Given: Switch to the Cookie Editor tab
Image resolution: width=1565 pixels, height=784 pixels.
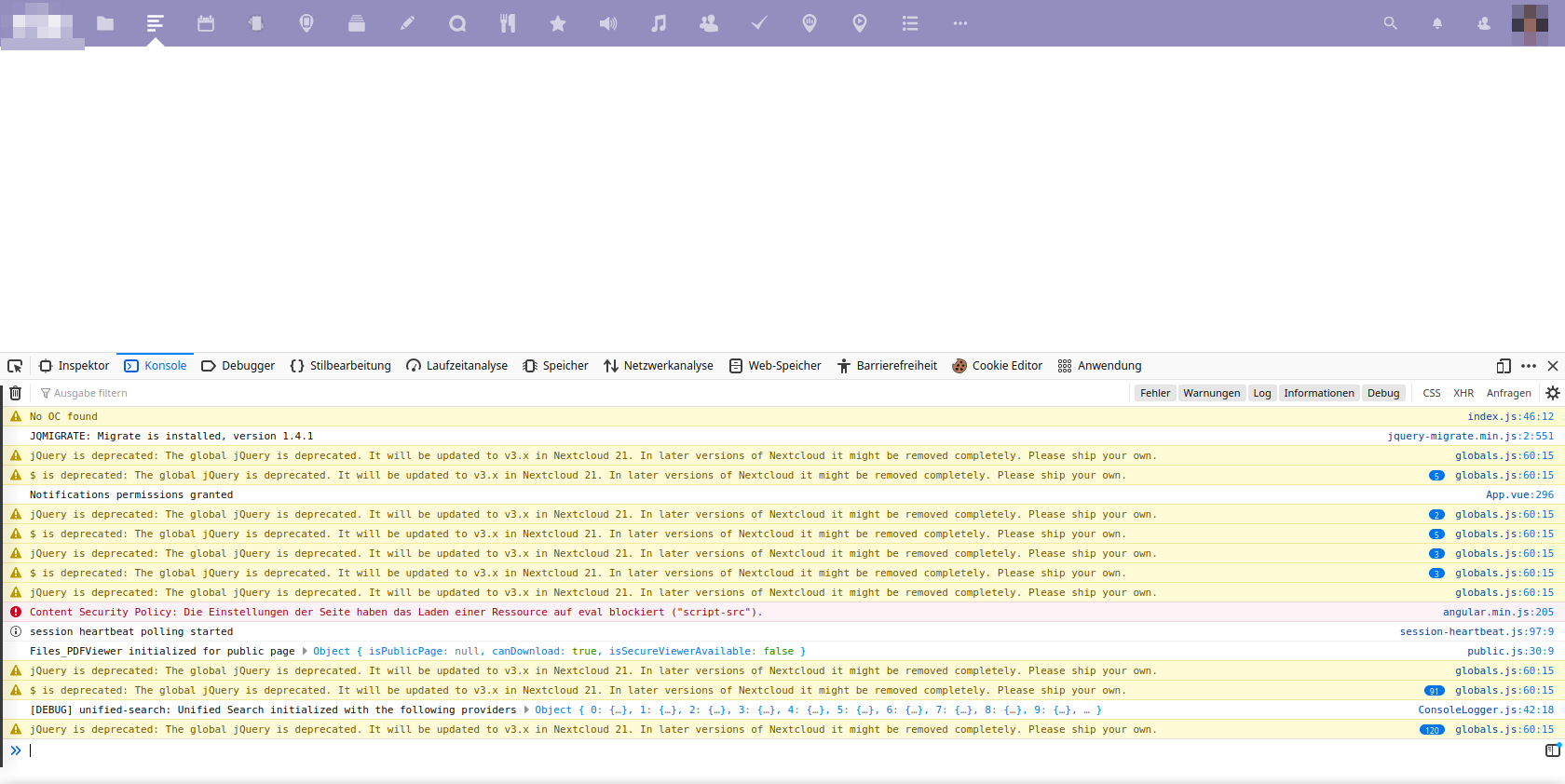Looking at the screenshot, I should (x=998, y=366).
